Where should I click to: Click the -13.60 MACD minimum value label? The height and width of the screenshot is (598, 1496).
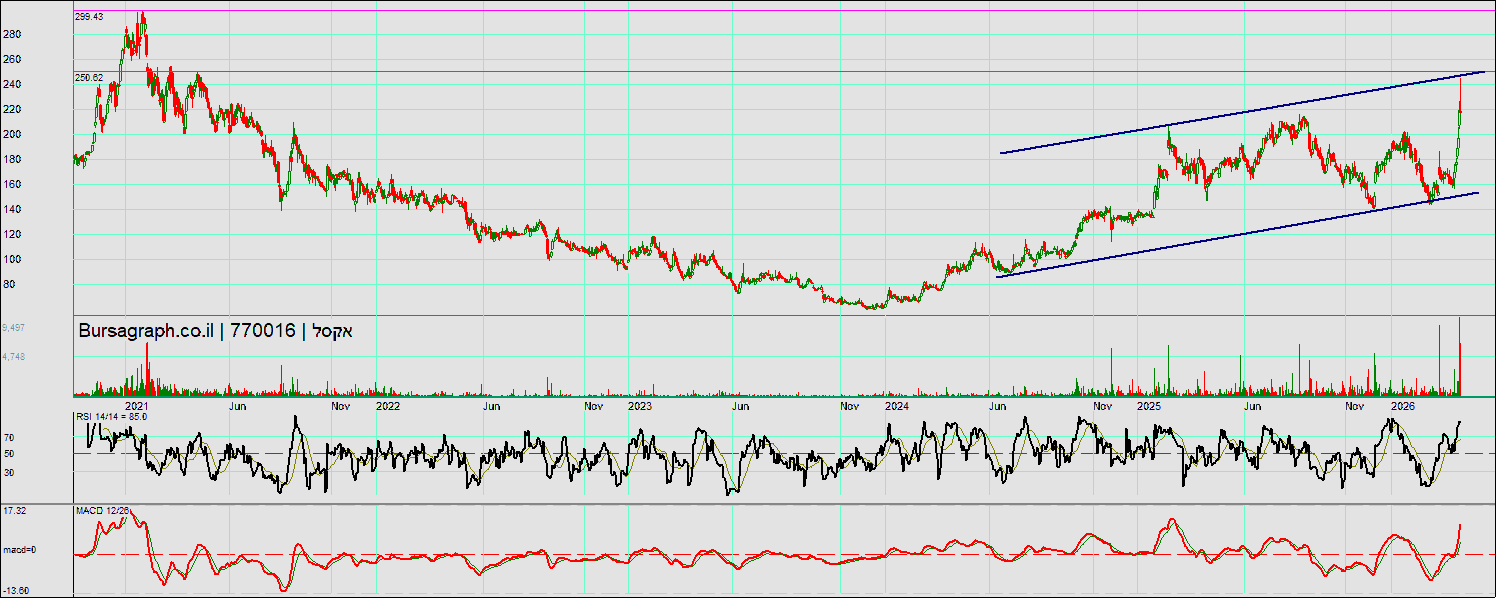click(x=16, y=590)
